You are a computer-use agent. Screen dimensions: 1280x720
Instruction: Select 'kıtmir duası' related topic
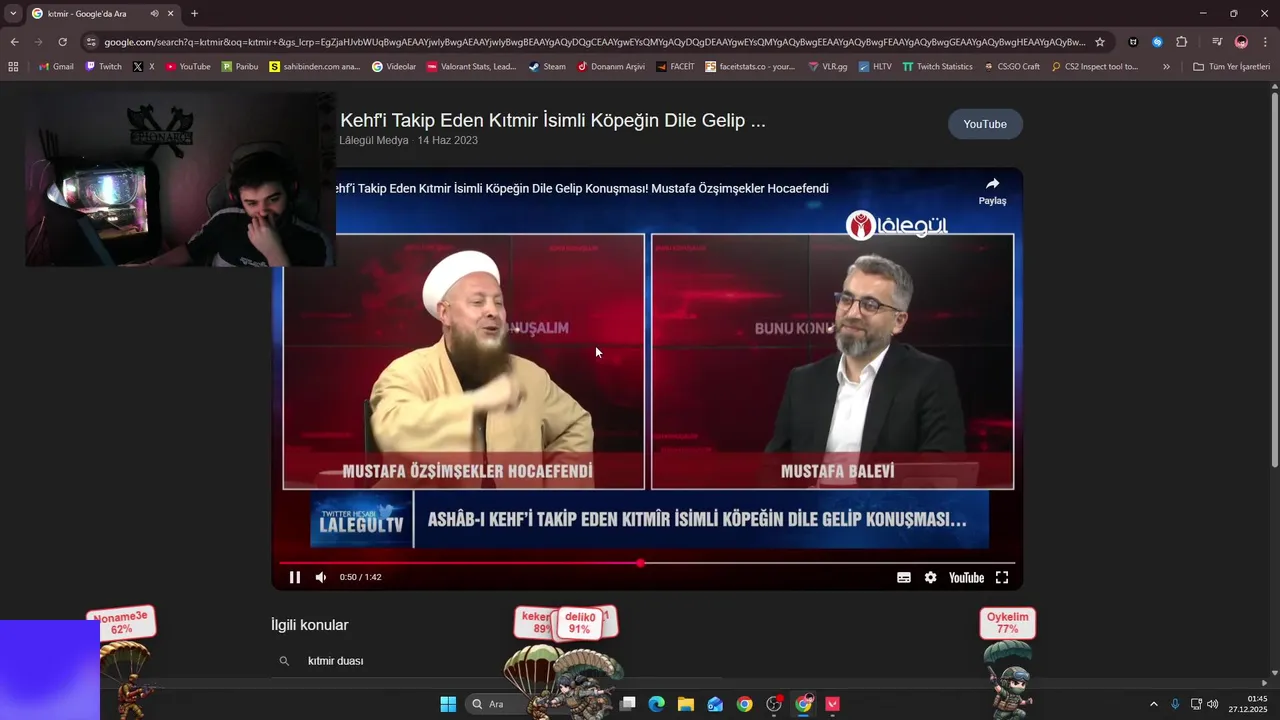(x=336, y=661)
